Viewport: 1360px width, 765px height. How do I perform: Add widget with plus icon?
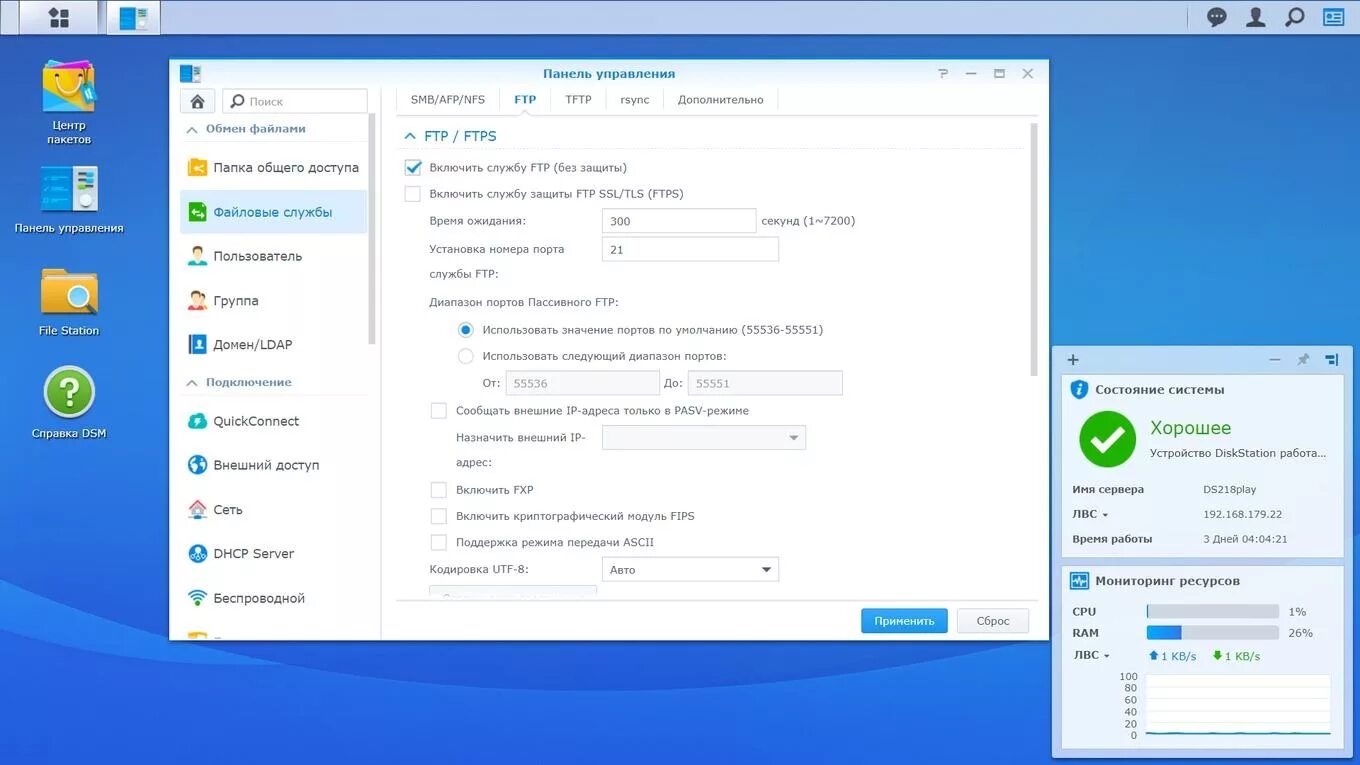coord(1073,360)
